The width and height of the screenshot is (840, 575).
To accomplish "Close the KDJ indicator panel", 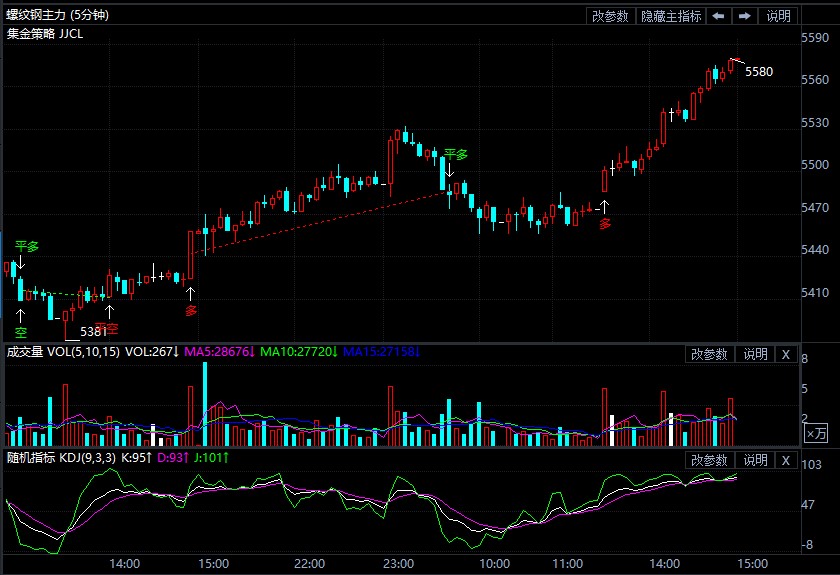I will 786,460.
